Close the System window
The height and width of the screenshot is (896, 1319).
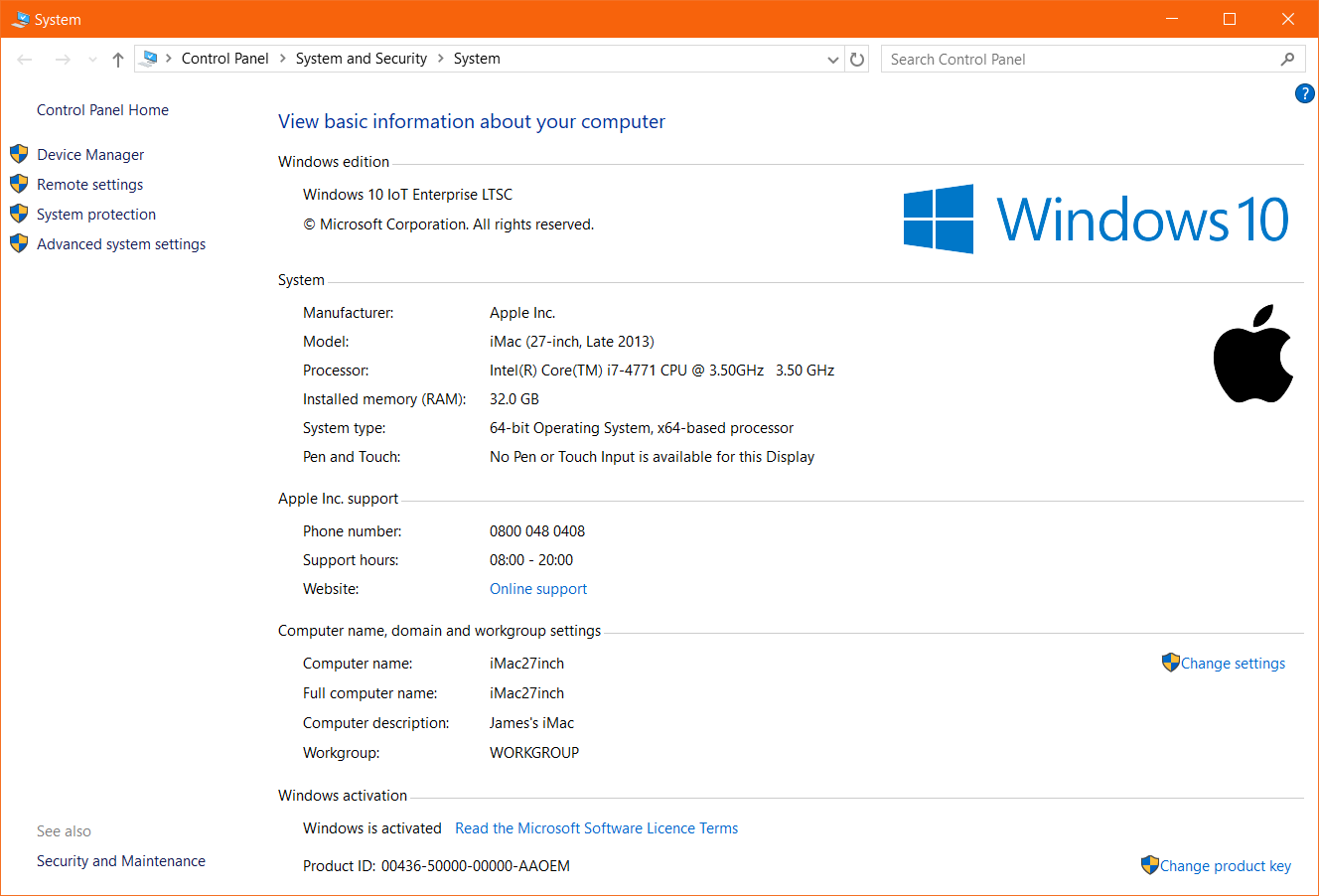(x=1288, y=19)
